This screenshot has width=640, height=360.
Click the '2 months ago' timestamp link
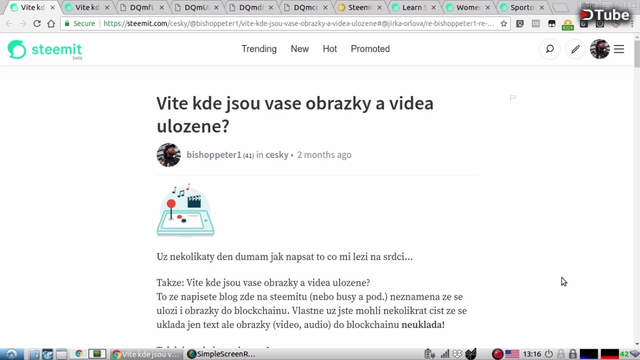point(324,155)
